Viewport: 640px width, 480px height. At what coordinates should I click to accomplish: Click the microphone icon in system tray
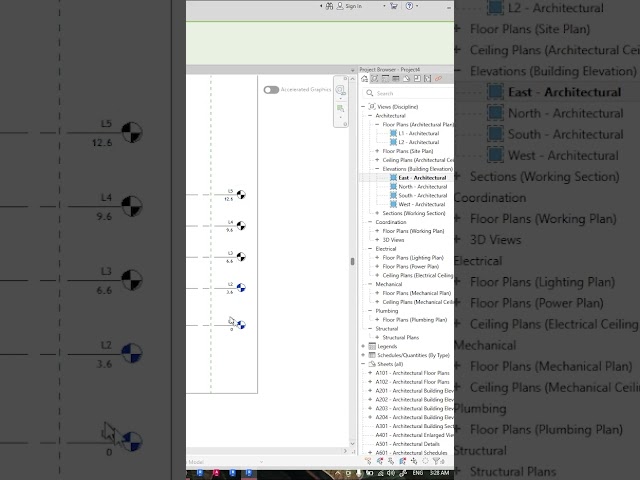(x=358, y=473)
